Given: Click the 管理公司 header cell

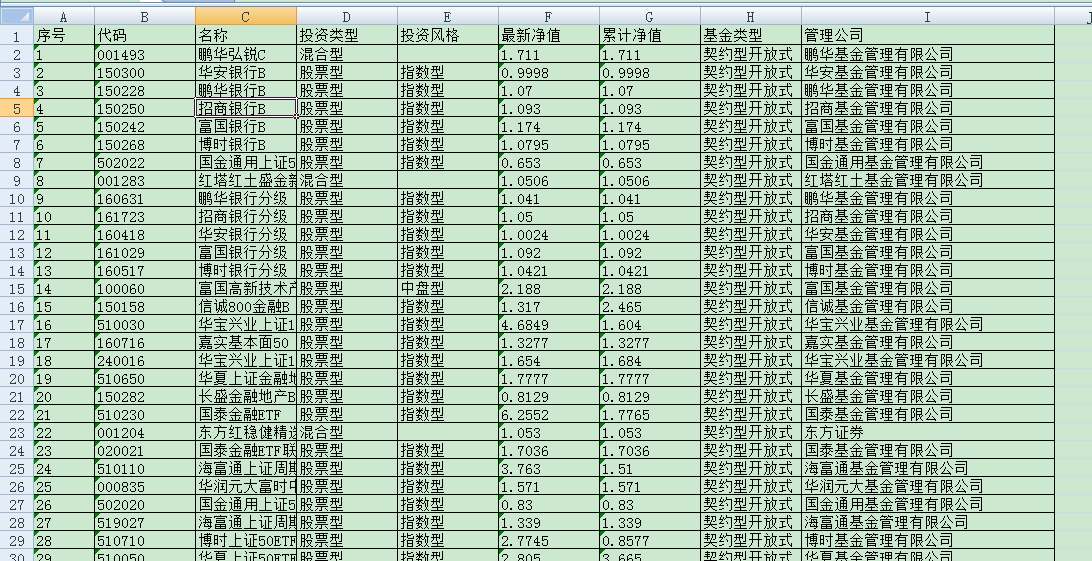Looking at the screenshot, I should click(928, 35).
